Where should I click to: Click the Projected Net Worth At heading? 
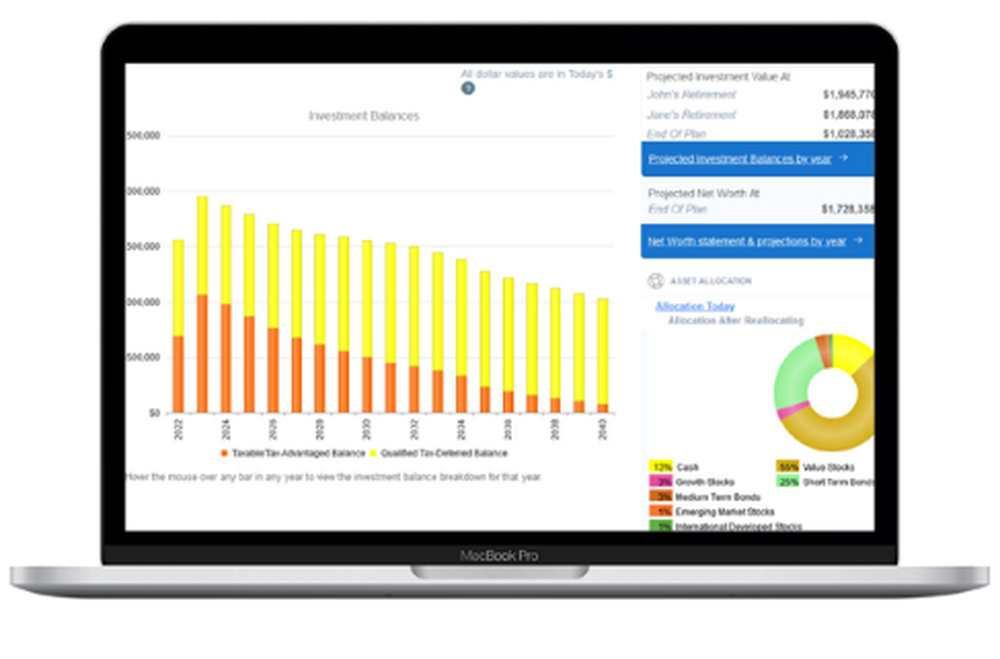(703, 193)
